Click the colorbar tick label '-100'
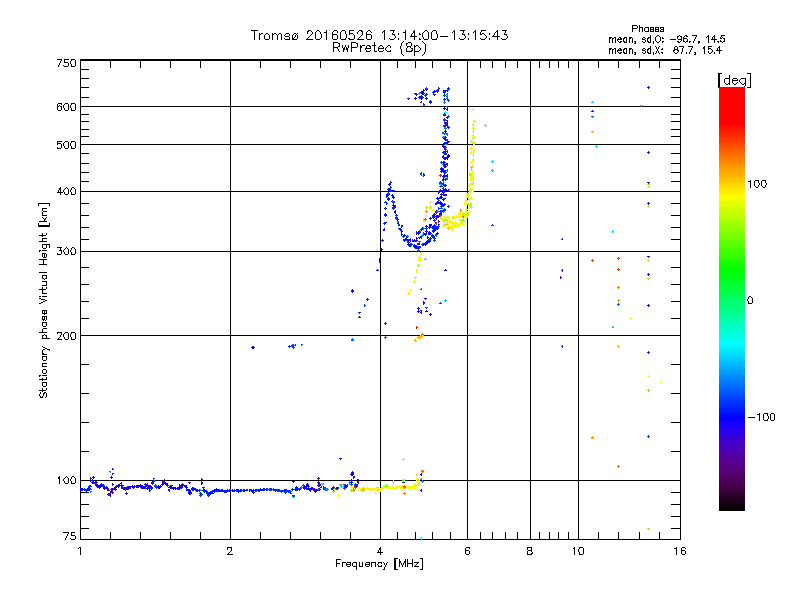Screen dimensions: 800x600 click(762, 417)
